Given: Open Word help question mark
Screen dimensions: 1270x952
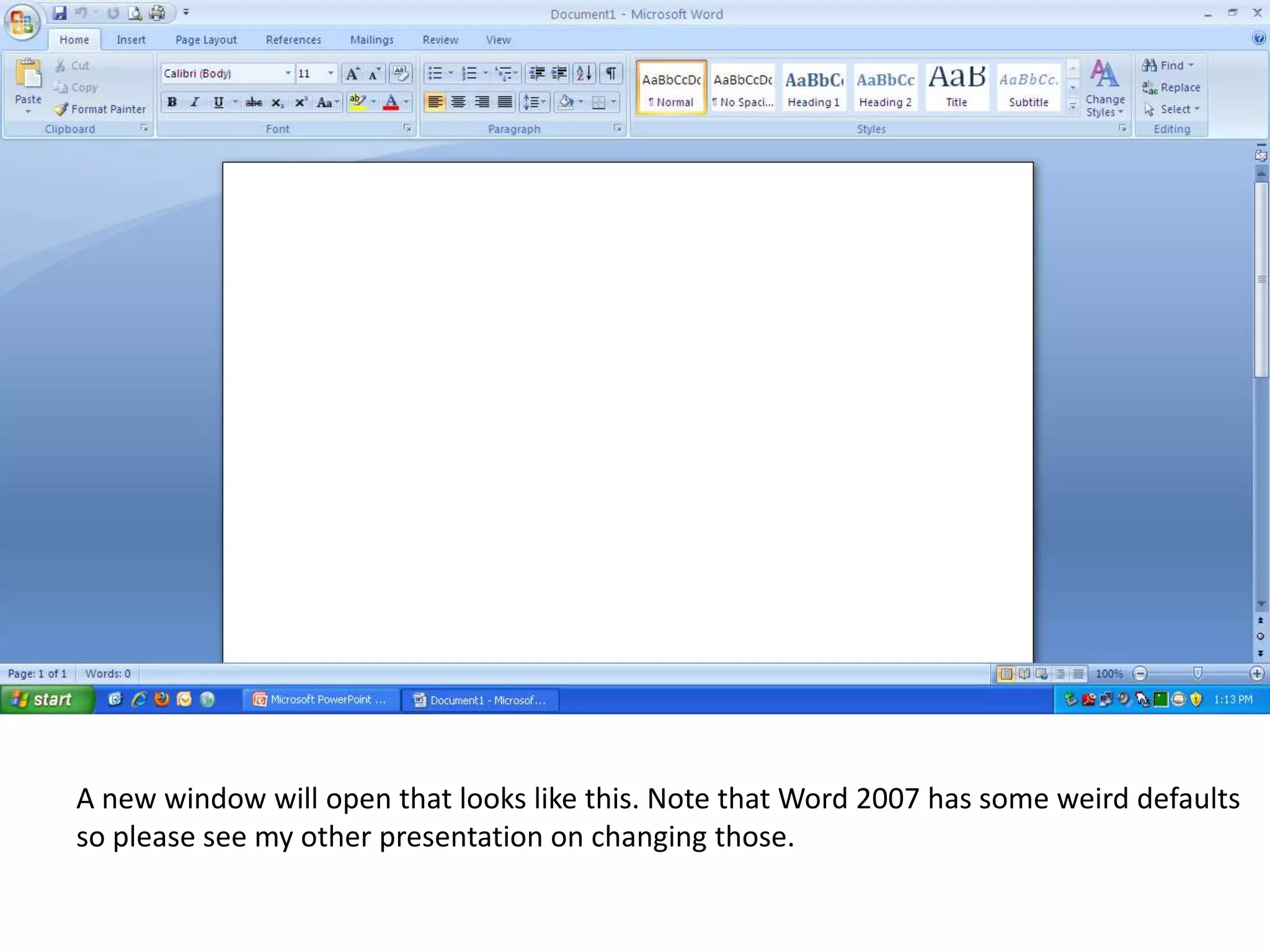Looking at the screenshot, I should [1259, 38].
